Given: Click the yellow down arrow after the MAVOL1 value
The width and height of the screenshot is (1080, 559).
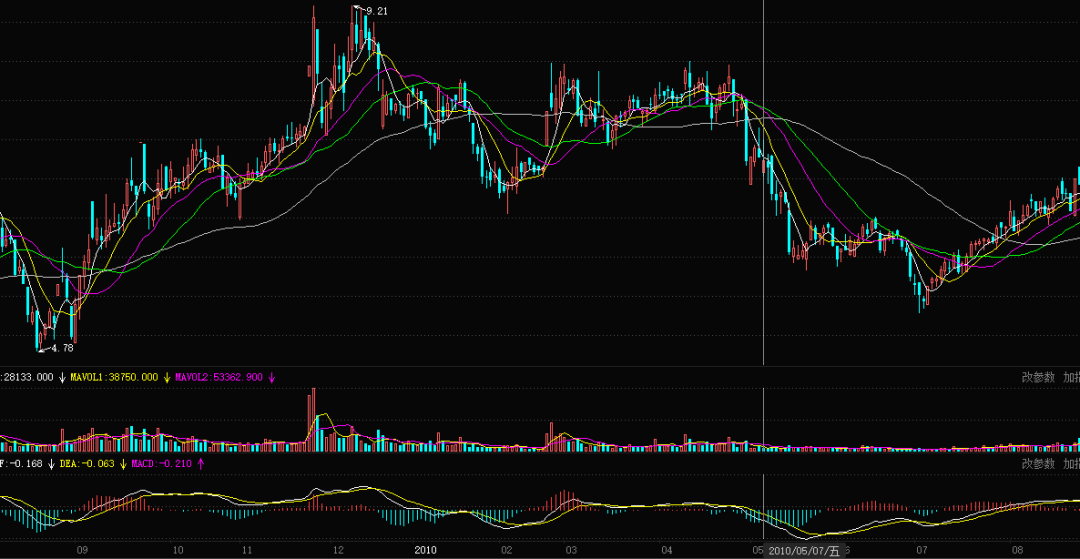Looking at the screenshot, I should (167, 377).
